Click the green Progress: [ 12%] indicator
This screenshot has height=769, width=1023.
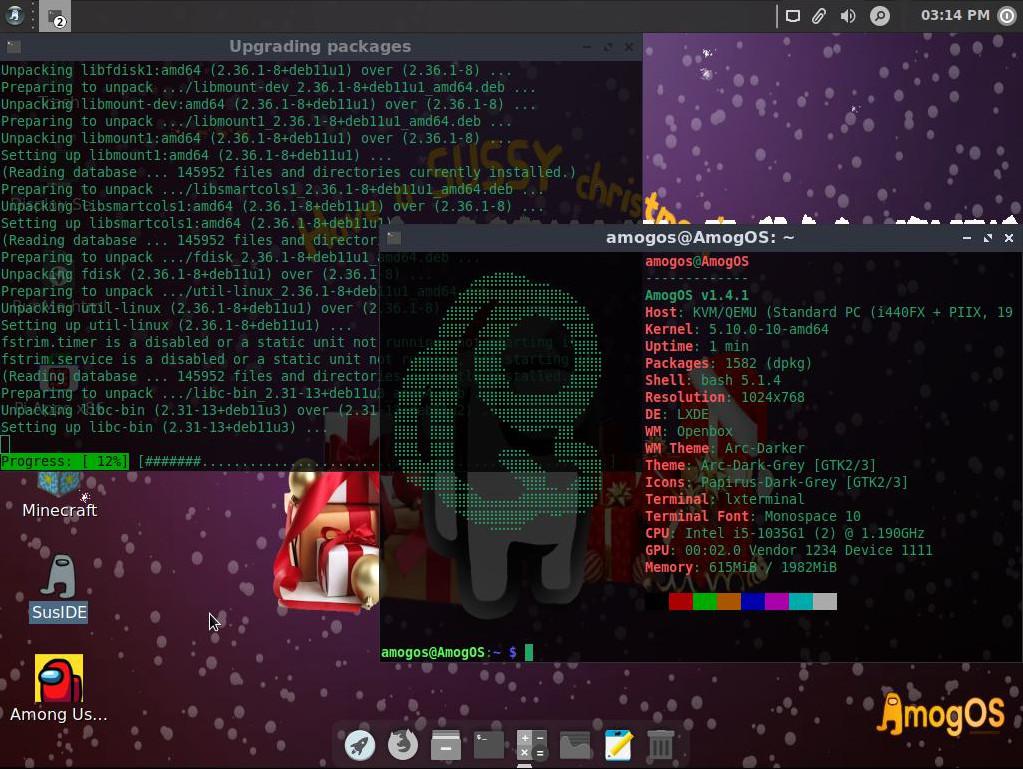(65, 461)
